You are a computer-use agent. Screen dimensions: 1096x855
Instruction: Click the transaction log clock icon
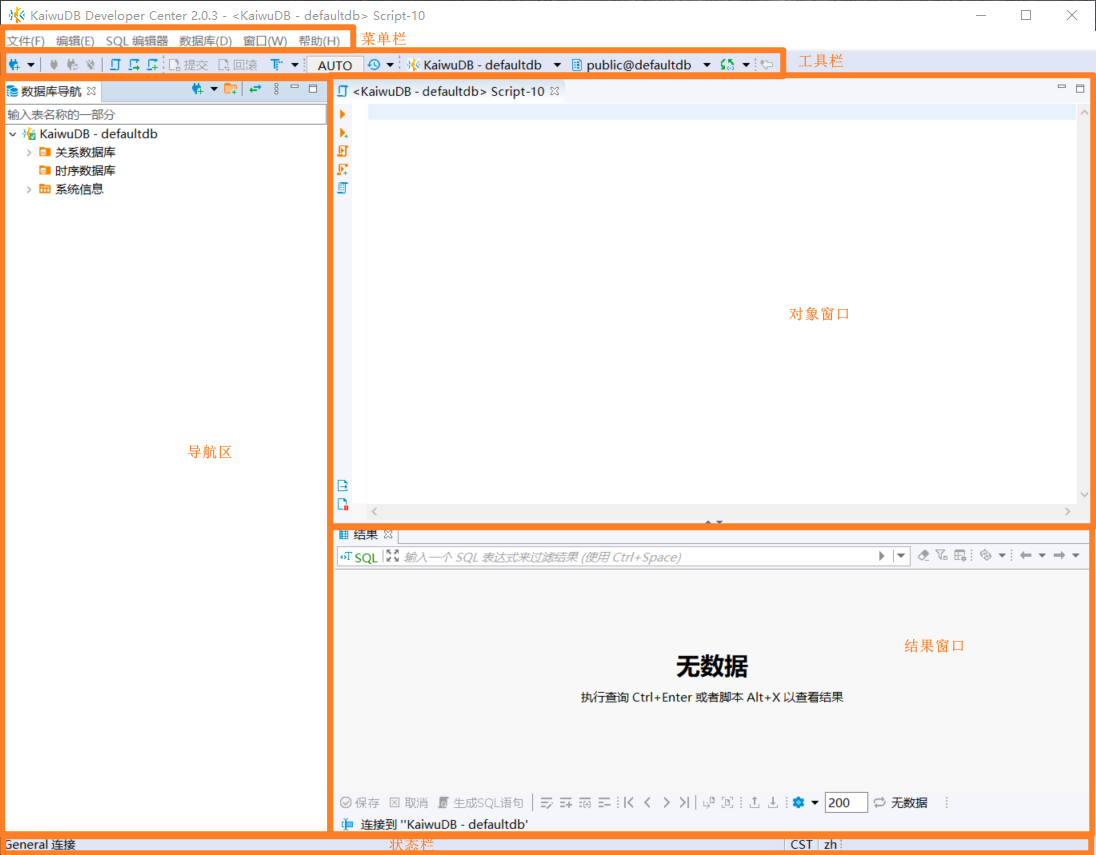coord(374,65)
